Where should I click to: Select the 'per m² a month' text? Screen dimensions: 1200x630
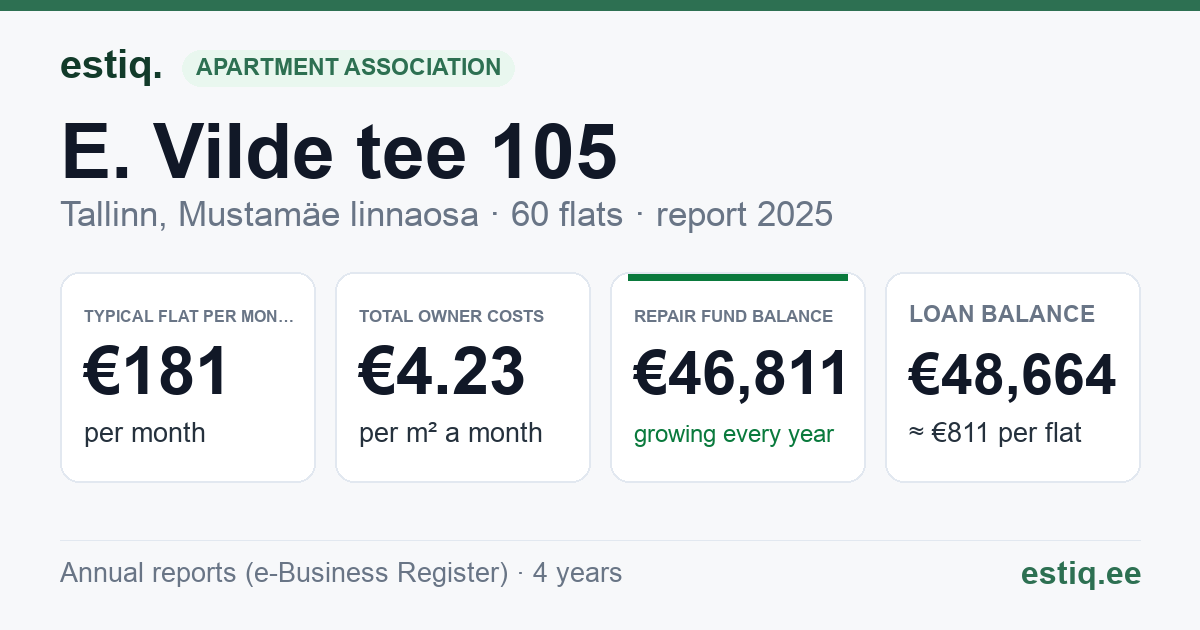451,433
